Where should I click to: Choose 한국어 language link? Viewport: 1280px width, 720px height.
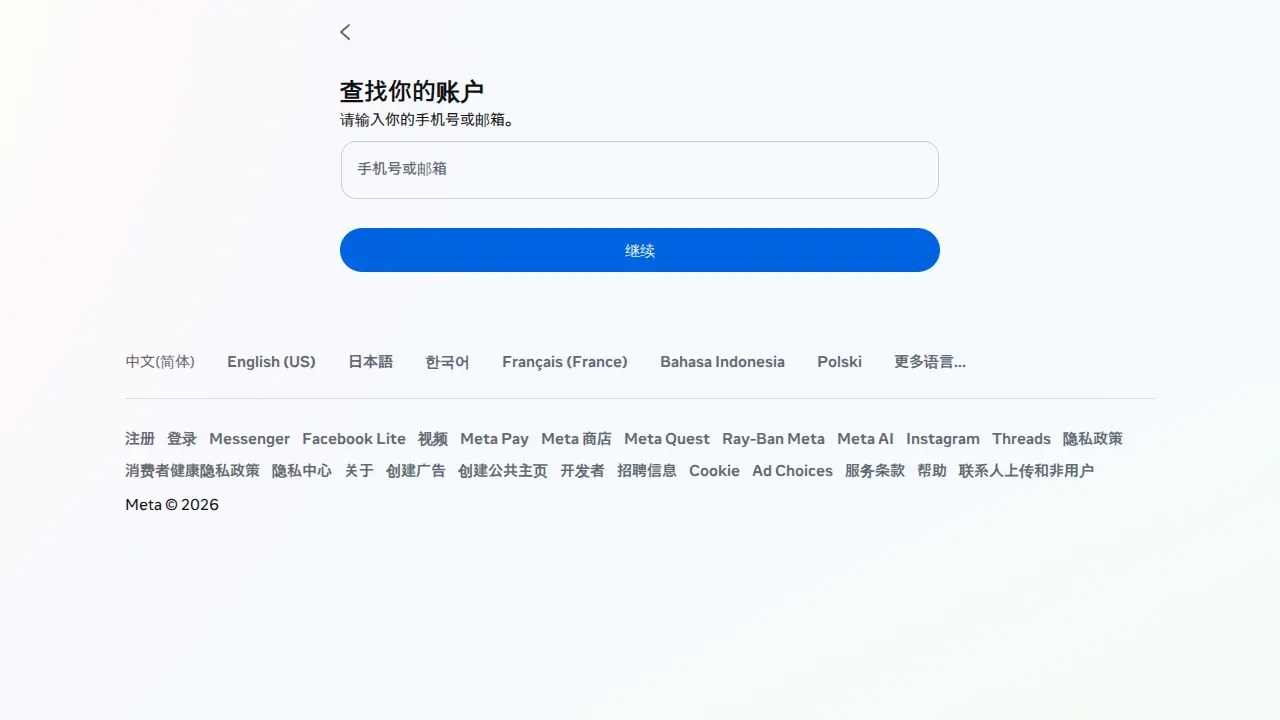[447, 362]
